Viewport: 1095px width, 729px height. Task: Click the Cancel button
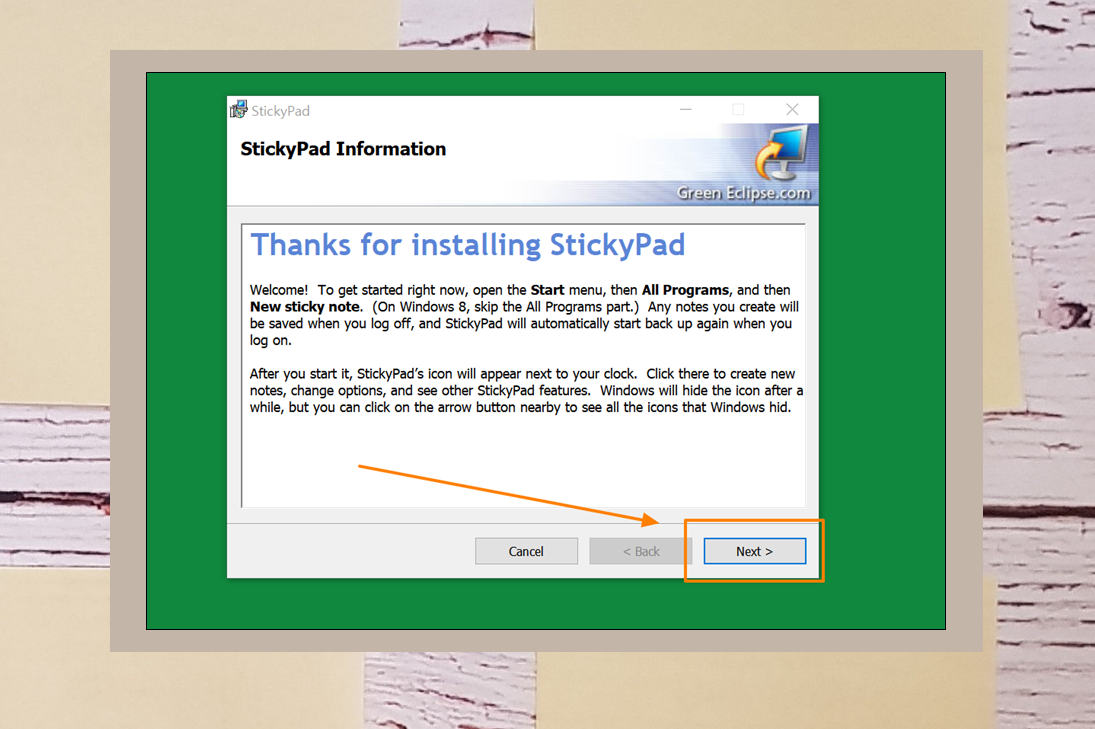click(526, 551)
